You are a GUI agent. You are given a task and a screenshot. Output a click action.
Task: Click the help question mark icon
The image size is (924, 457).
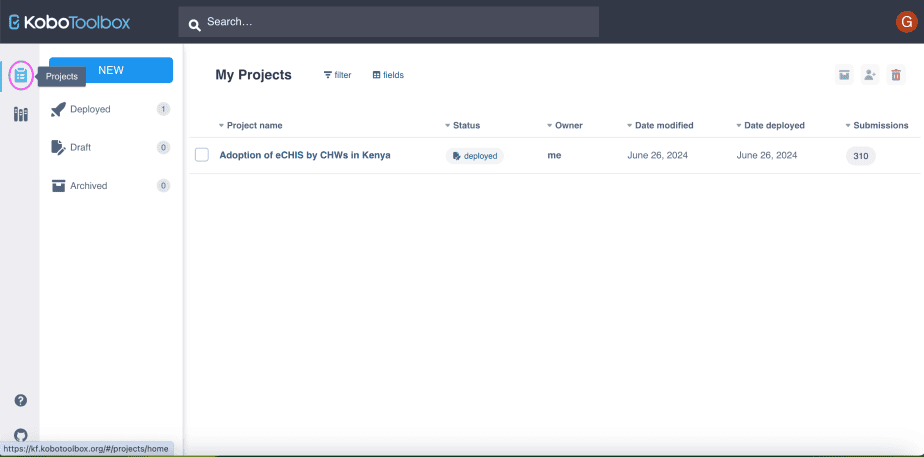pyautogui.click(x=21, y=400)
